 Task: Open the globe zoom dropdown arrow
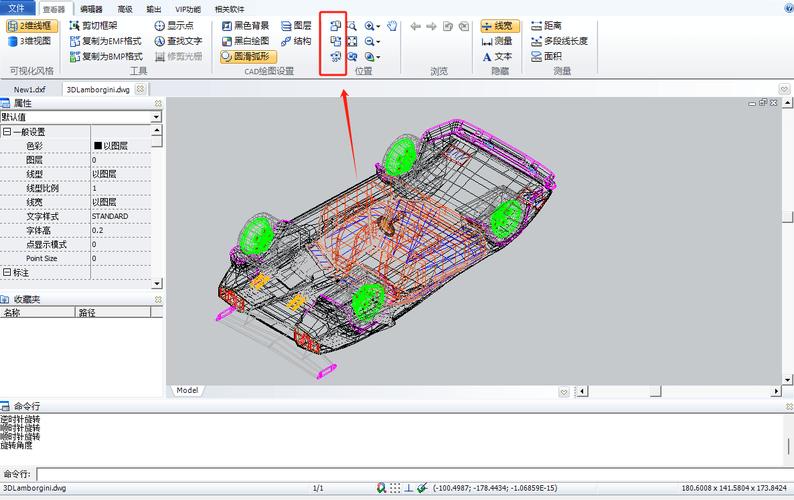click(x=378, y=58)
